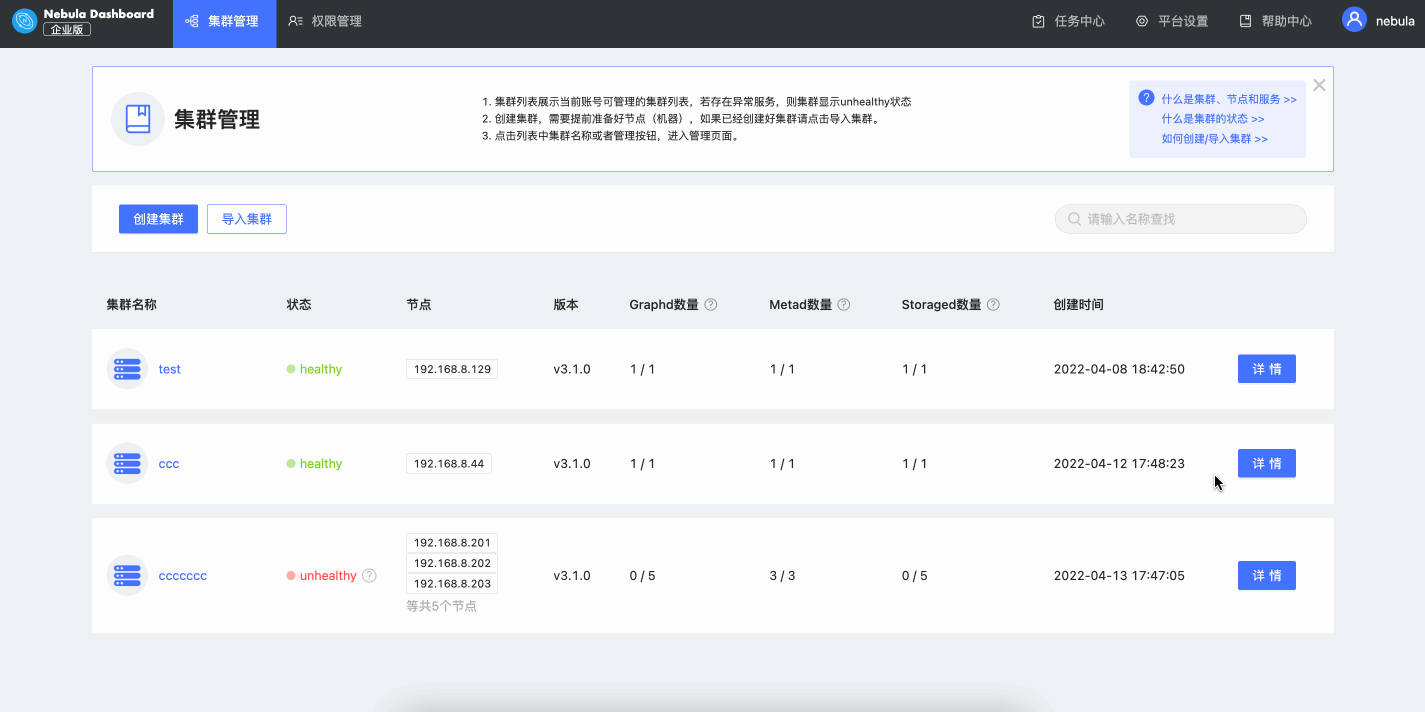1425x712 pixels.
Task: Click creation time 2022-04-08 18:42:50
Action: coord(1119,369)
